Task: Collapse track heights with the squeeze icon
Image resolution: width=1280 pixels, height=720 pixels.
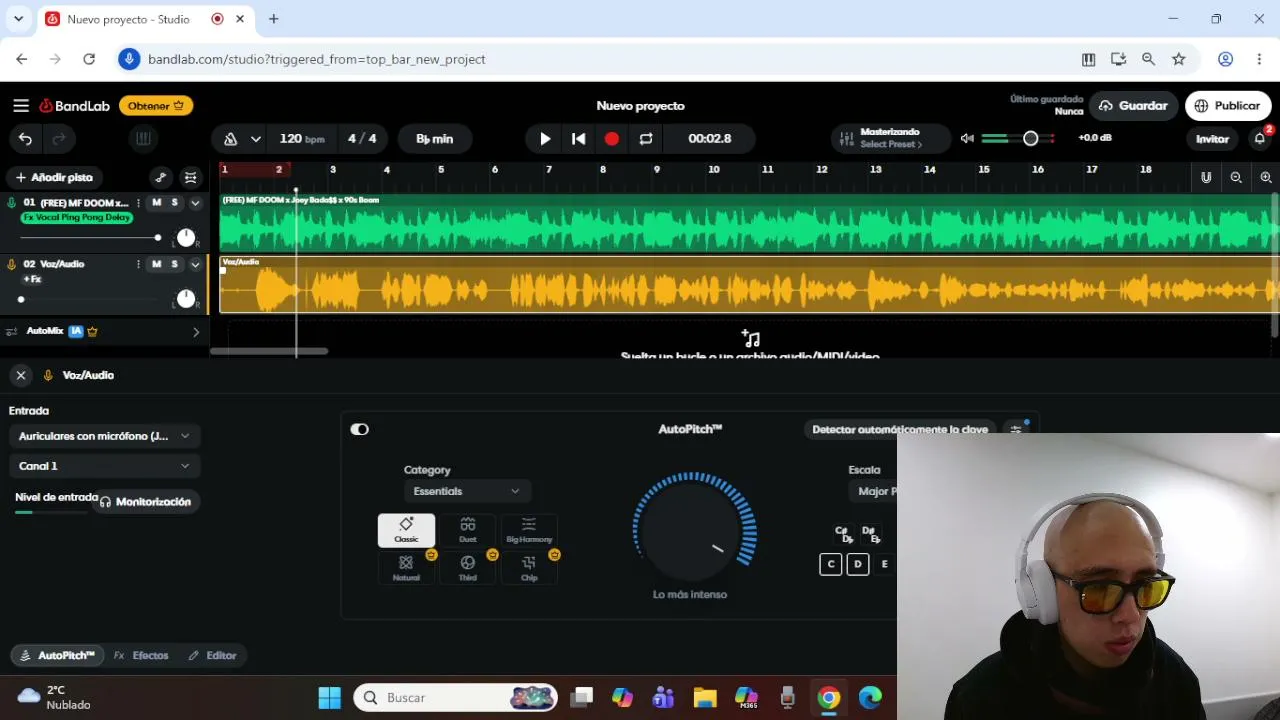Action: pyautogui.click(x=191, y=177)
